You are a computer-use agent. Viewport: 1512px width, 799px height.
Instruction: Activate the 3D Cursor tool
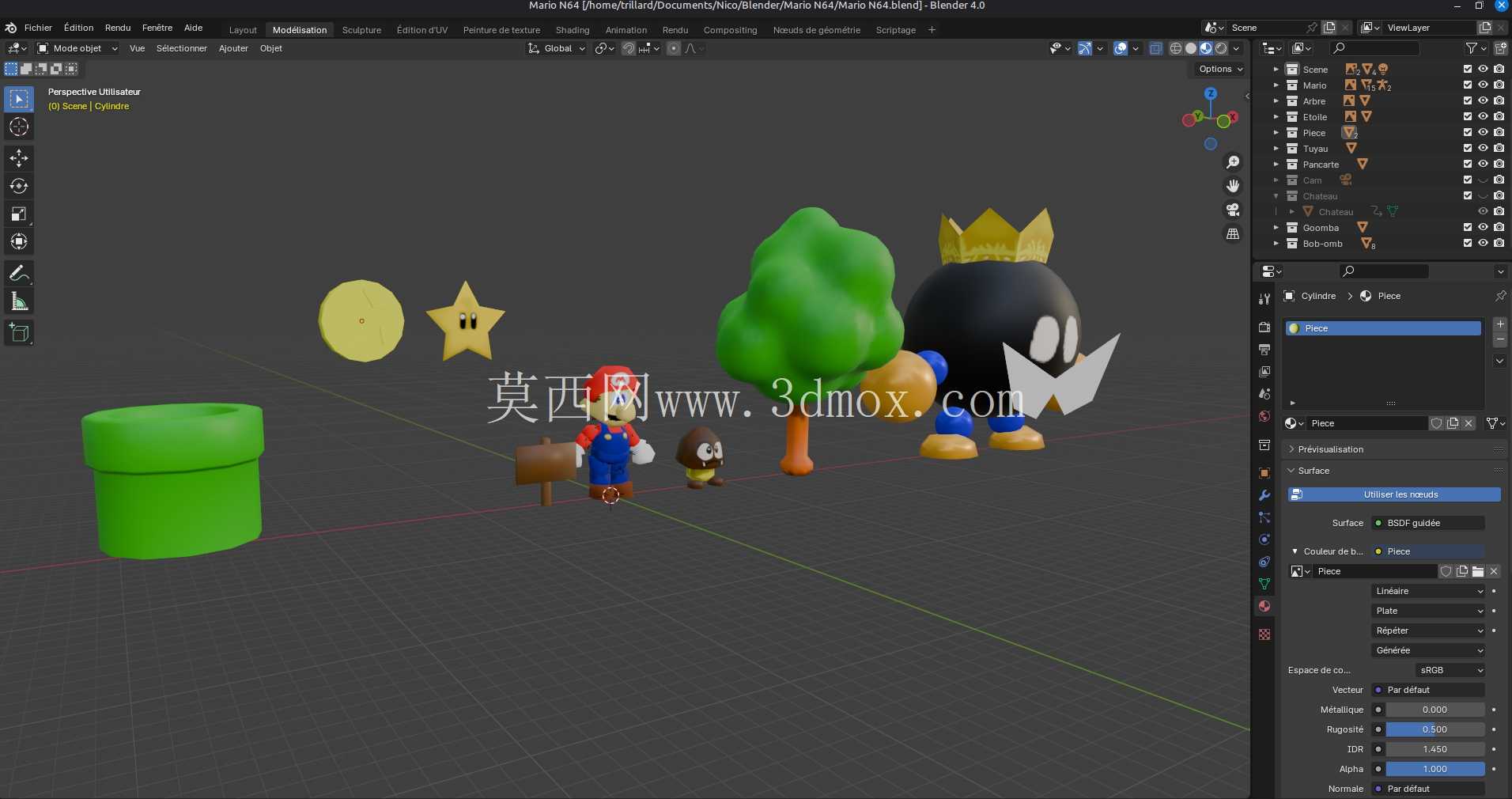point(19,127)
